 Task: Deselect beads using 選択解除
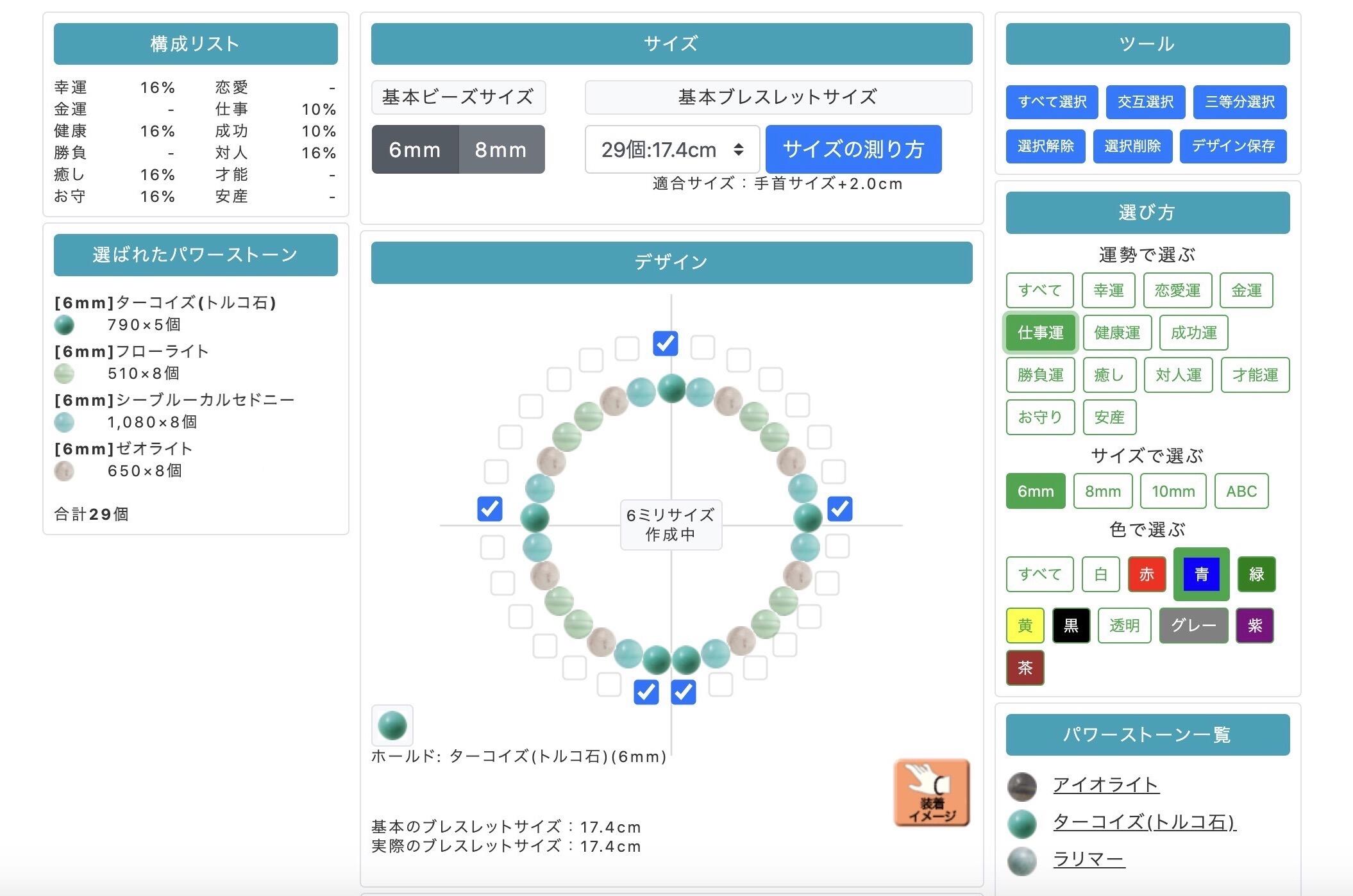(1045, 146)
